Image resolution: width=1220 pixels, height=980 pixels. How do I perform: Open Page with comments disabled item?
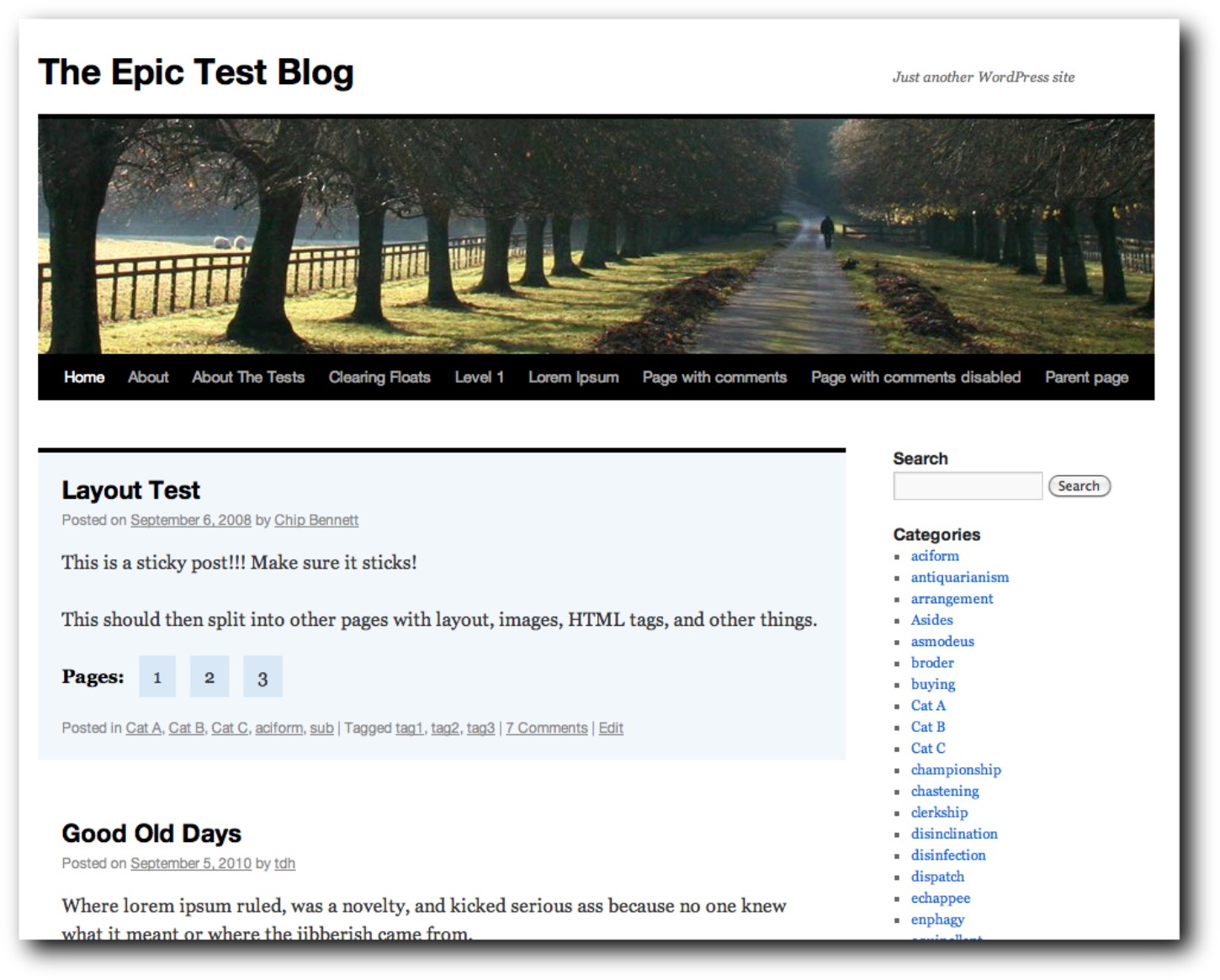tap(915, 377)
